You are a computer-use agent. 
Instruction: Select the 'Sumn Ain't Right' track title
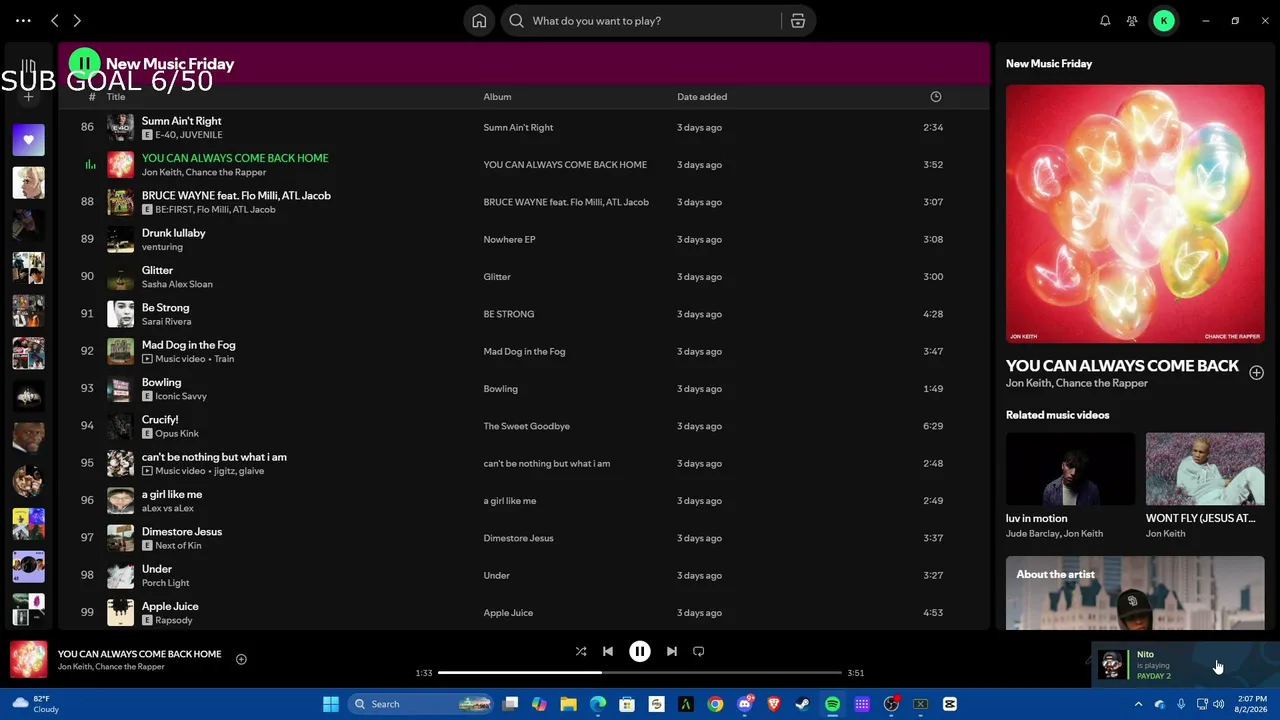(181, 121)
